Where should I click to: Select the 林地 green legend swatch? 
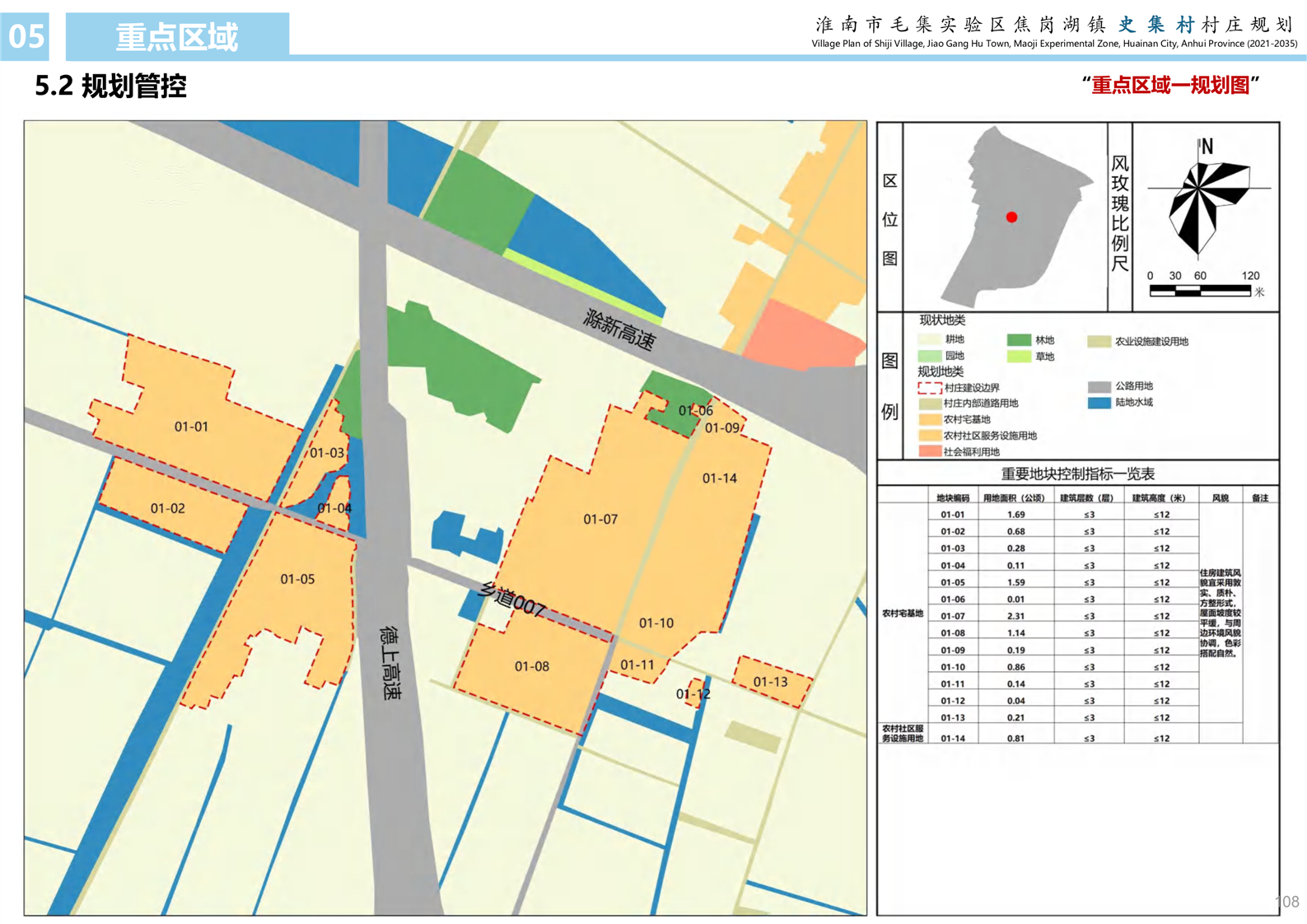(x=1019, y=340)
